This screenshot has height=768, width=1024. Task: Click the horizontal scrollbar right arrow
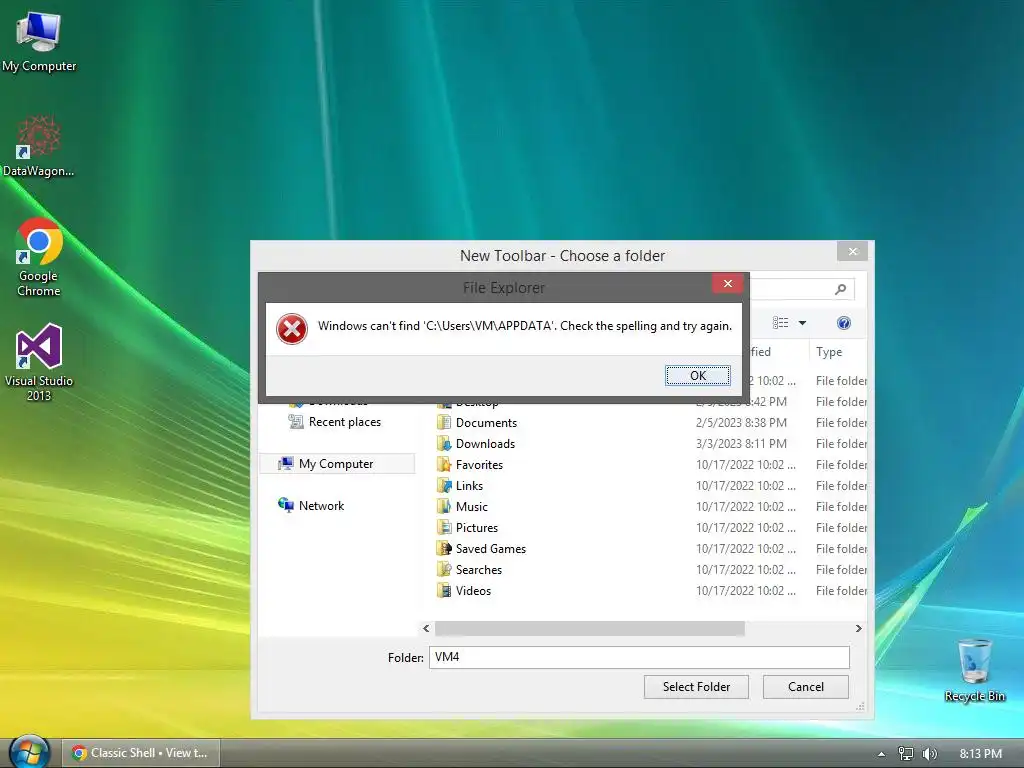858,628
